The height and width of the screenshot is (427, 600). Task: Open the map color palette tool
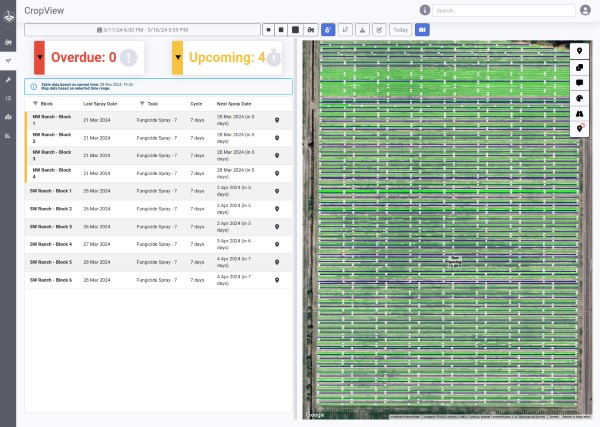coord(580,98)
